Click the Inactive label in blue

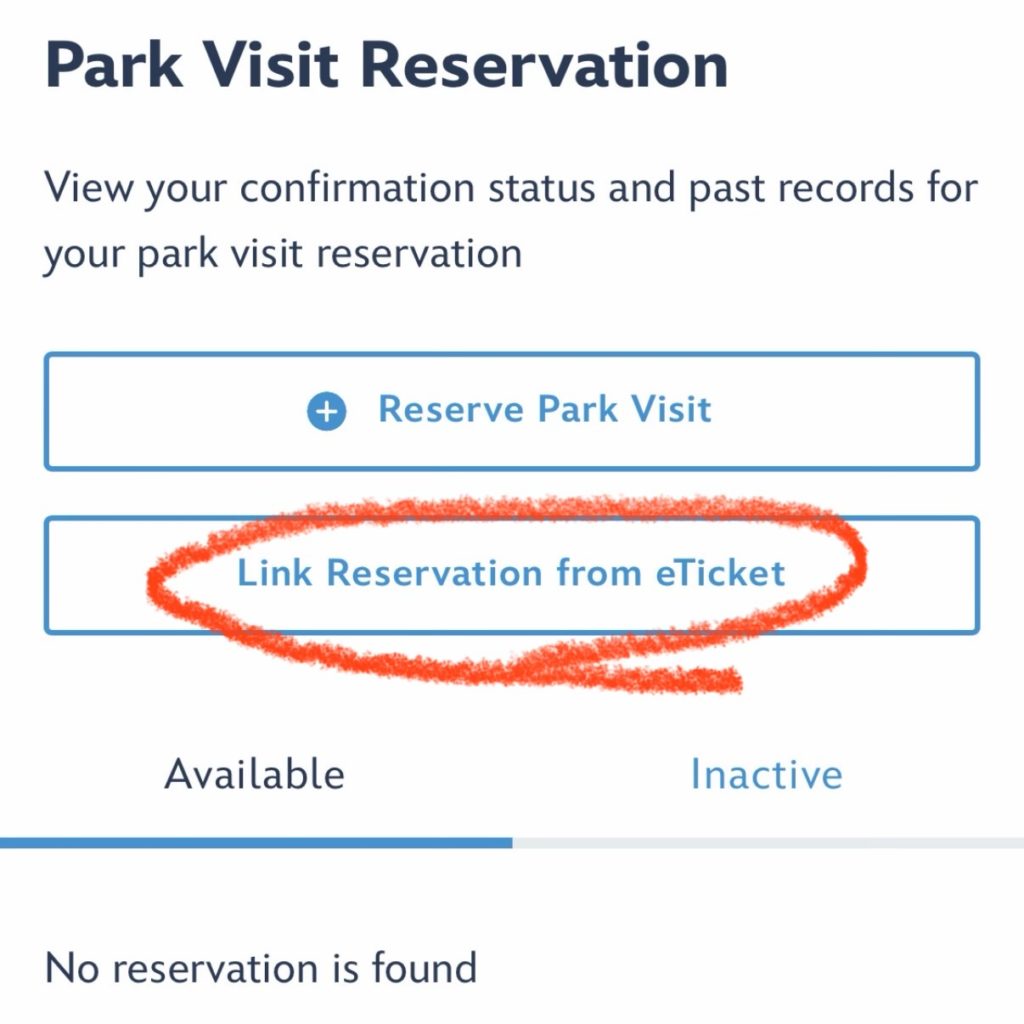point(767,773)
